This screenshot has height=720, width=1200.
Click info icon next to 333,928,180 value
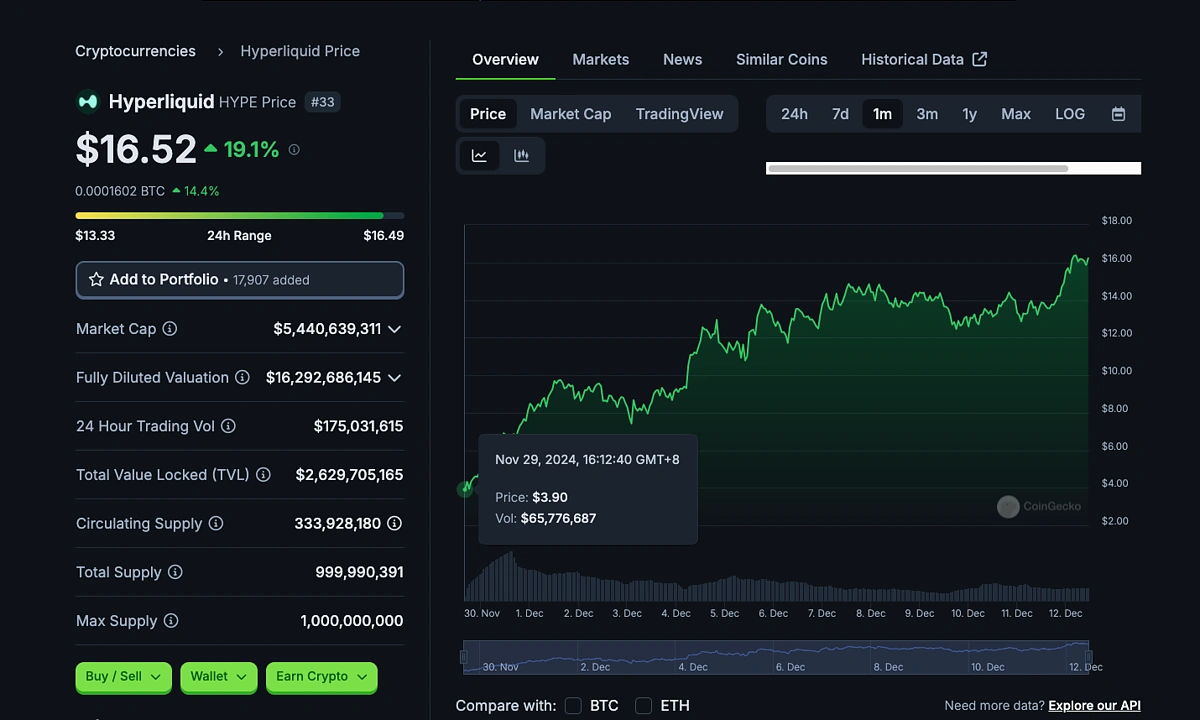click(x=395, y=523)
